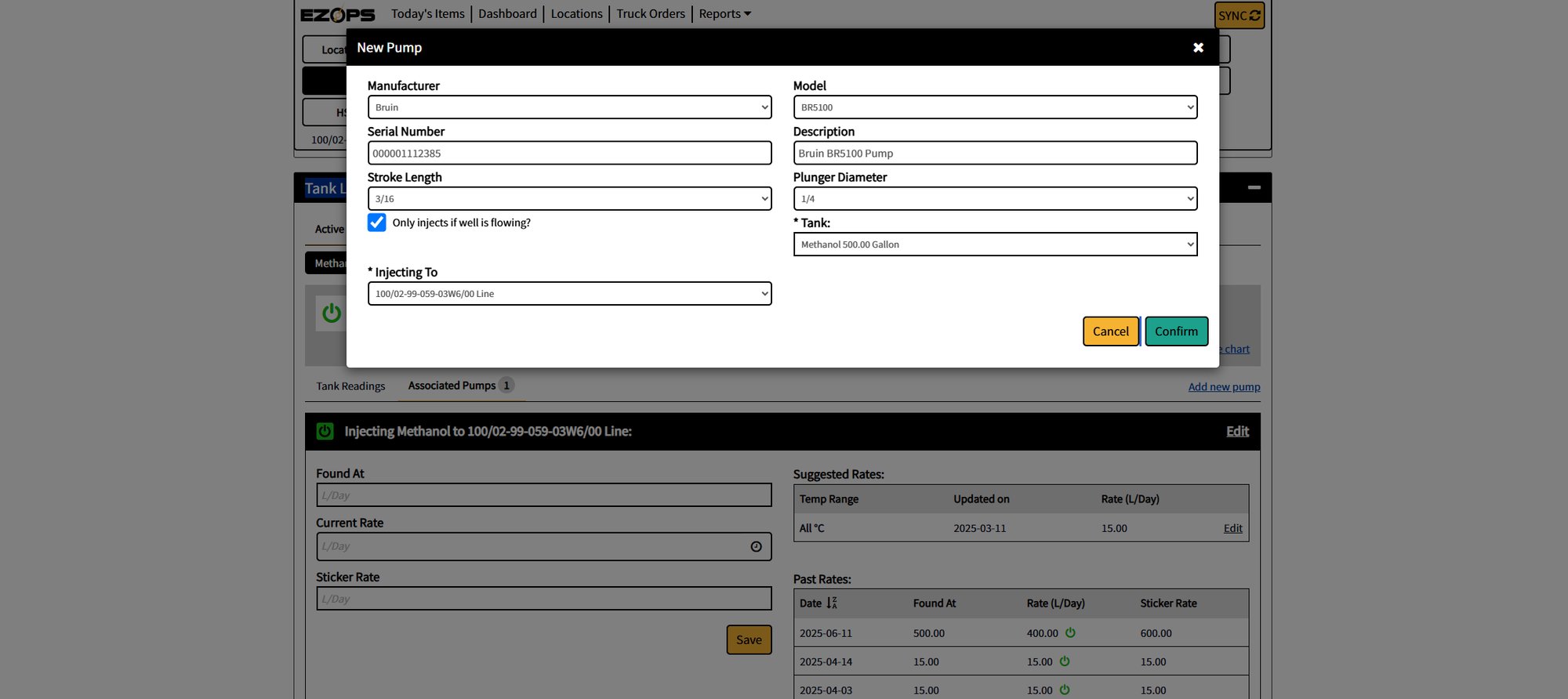Open Today's Items
Viewport: 1568px width, 699px height.
pyautogui.click(x=428, y=13)
